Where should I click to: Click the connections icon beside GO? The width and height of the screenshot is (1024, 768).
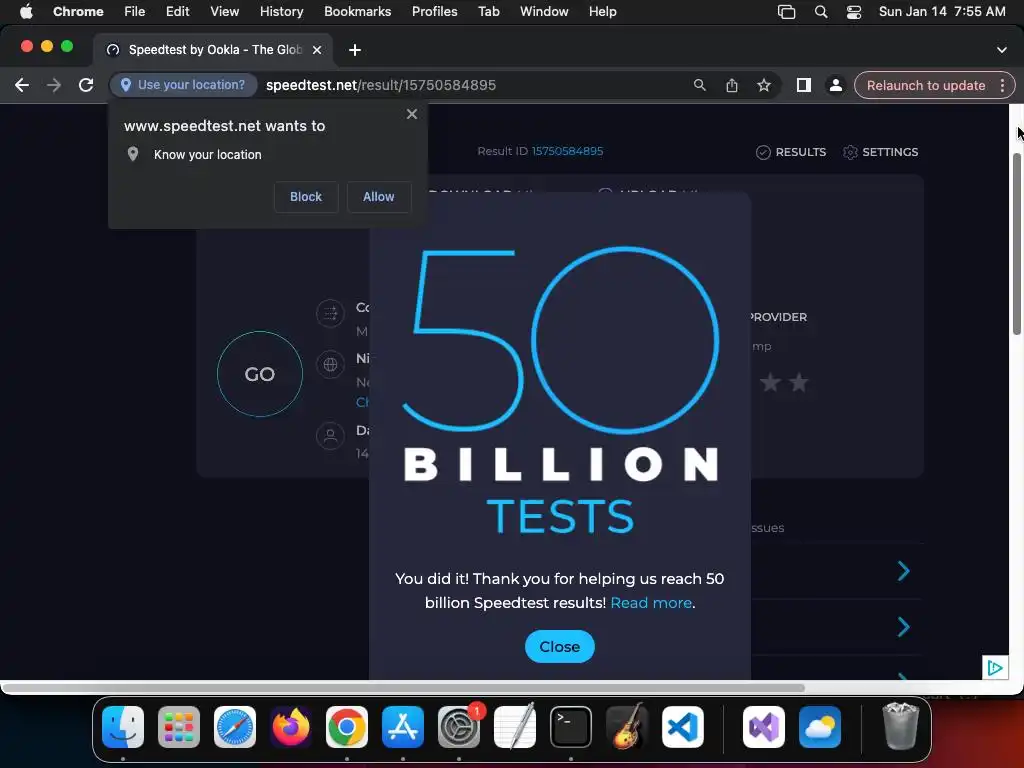click(x=330, y=313)
